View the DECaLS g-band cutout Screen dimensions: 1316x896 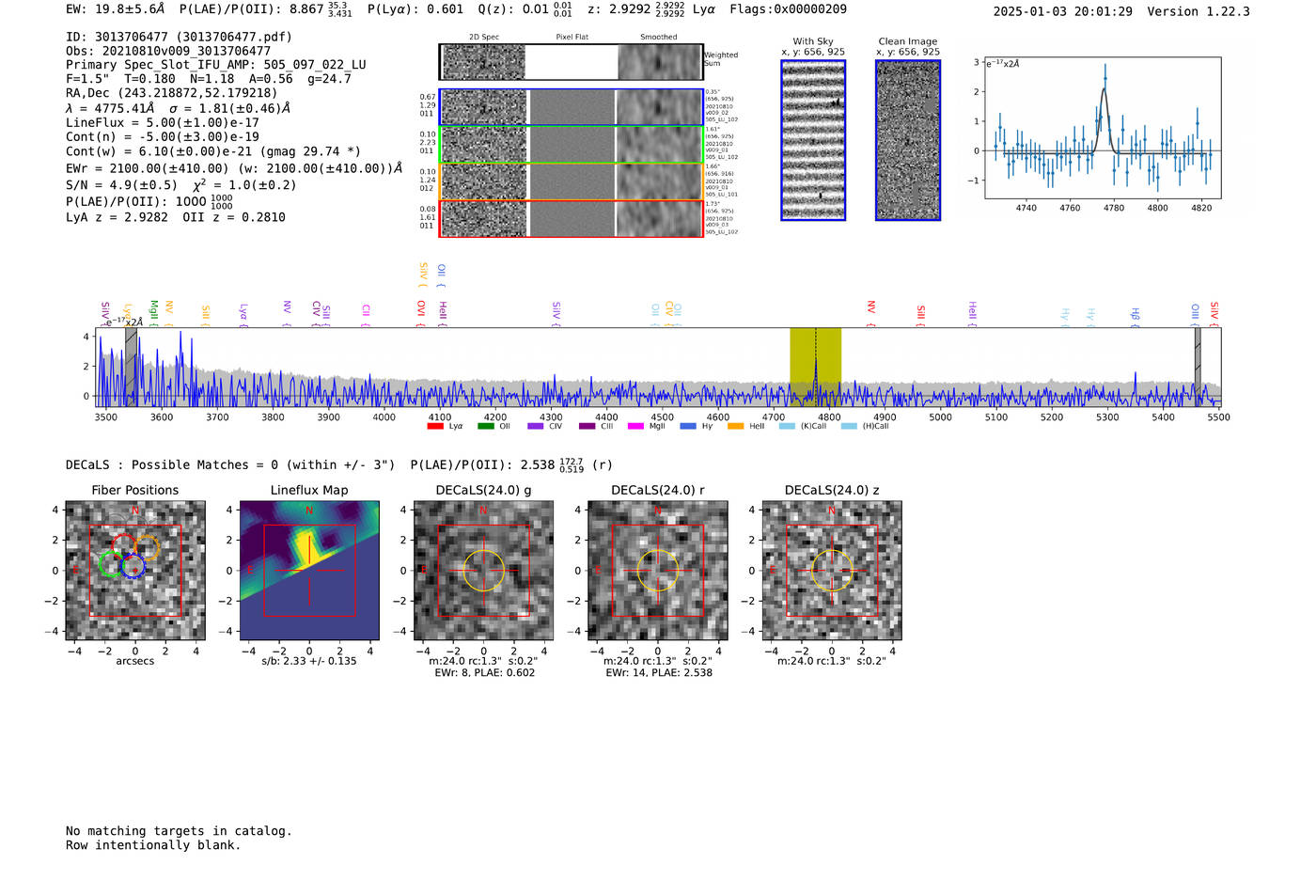click(x=483, y=571)
